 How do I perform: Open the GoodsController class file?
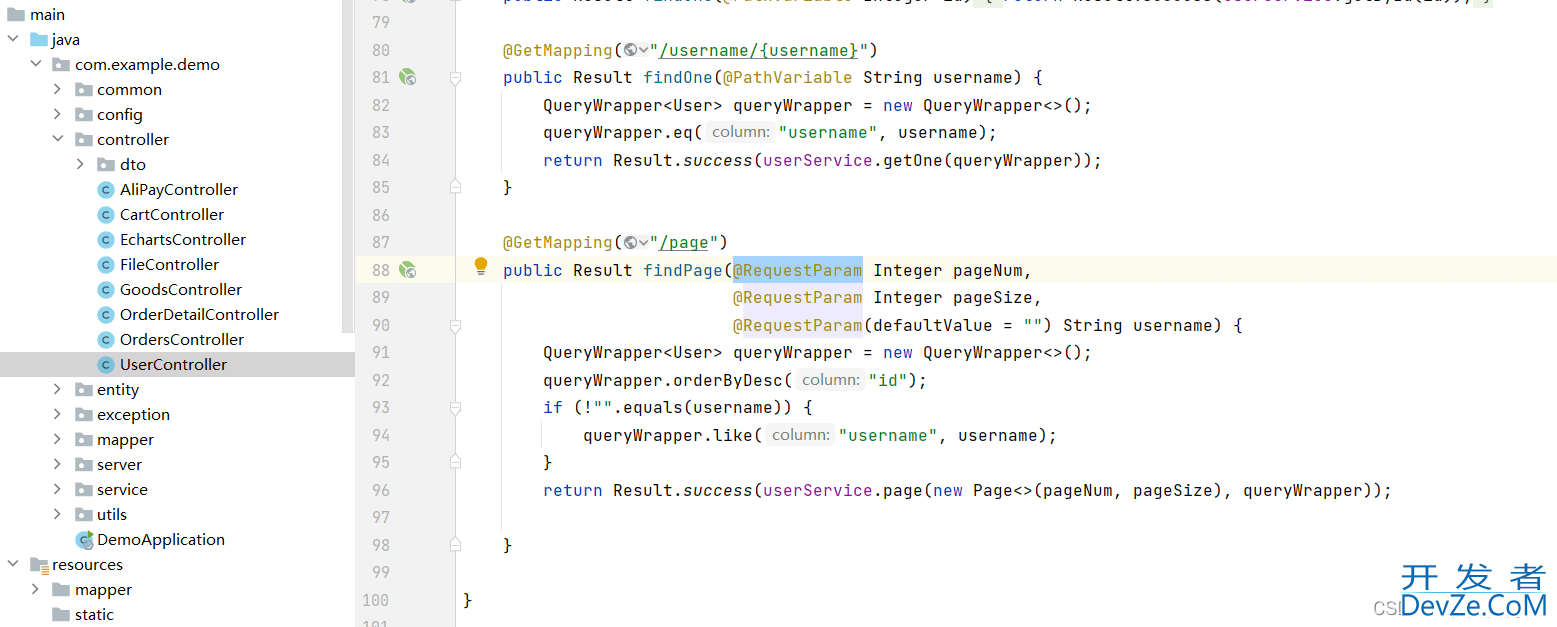pos(180,289)
